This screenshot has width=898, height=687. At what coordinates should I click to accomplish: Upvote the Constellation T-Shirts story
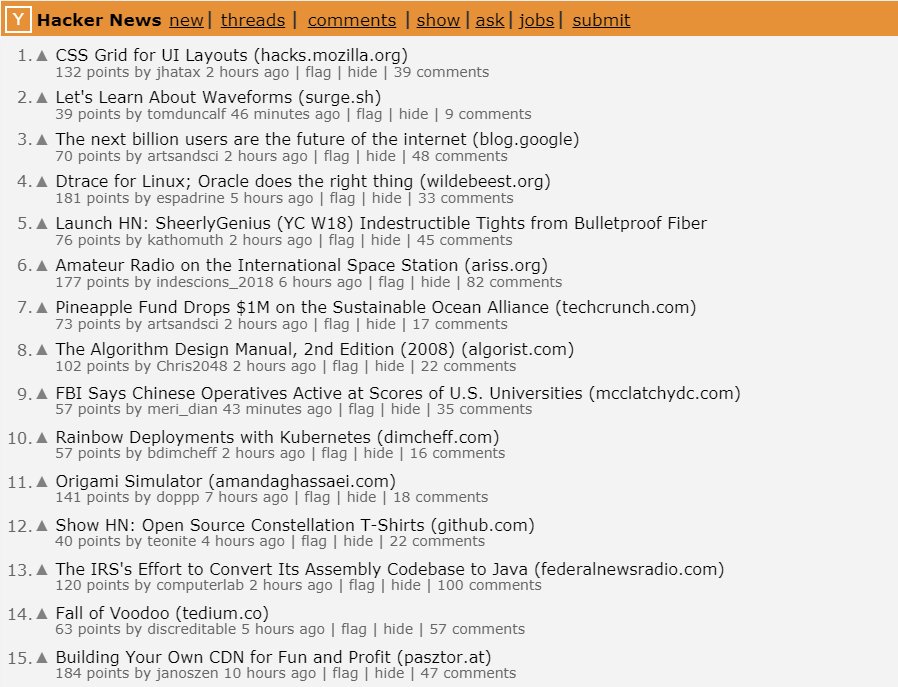[x=42, y=526]
